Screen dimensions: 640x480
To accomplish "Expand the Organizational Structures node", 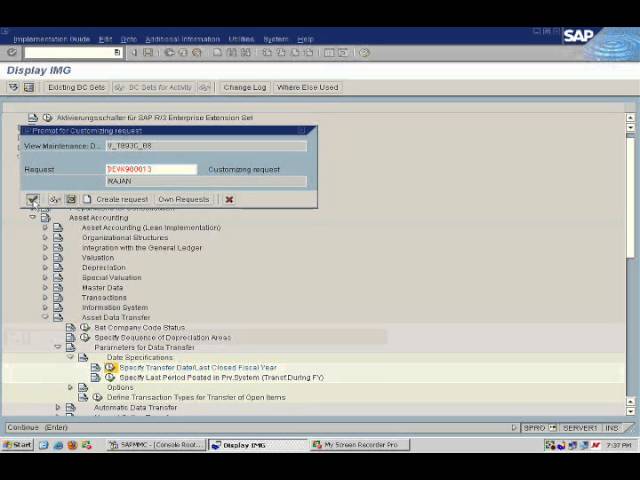I will pyautogui.click(x=45, y=237).
